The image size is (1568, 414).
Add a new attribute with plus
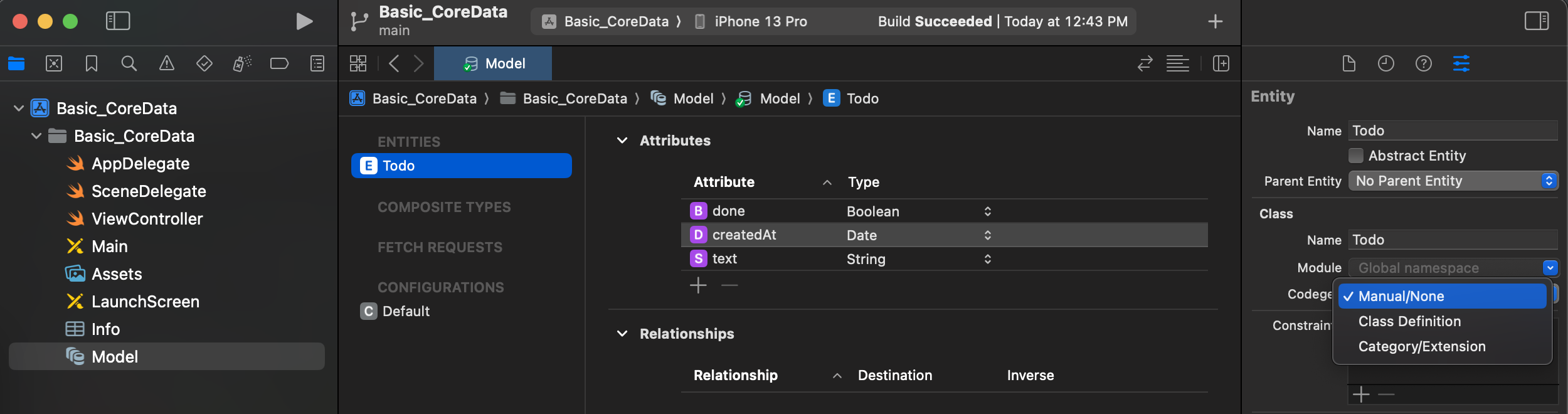click(698, 285)
